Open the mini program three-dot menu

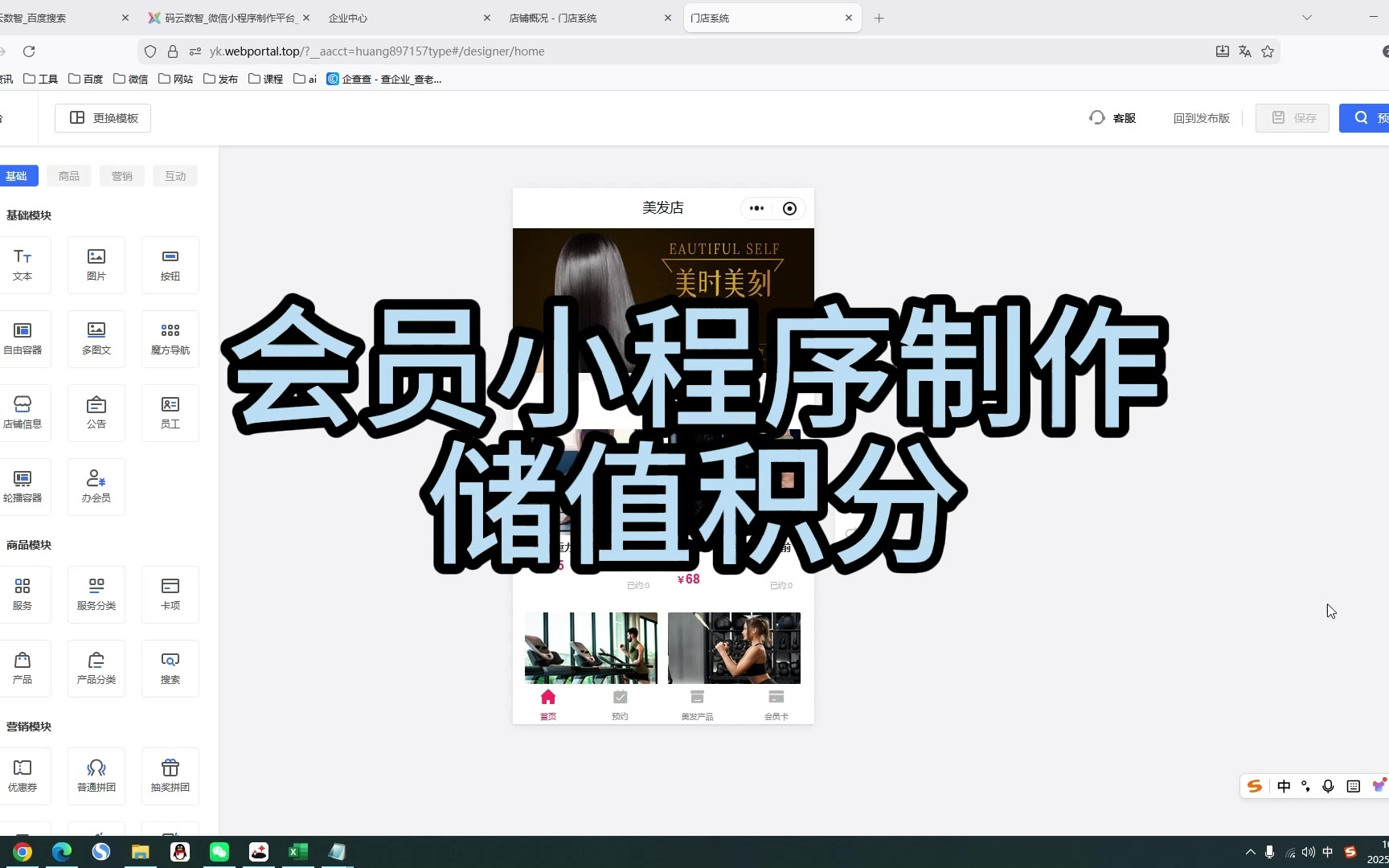756,208
